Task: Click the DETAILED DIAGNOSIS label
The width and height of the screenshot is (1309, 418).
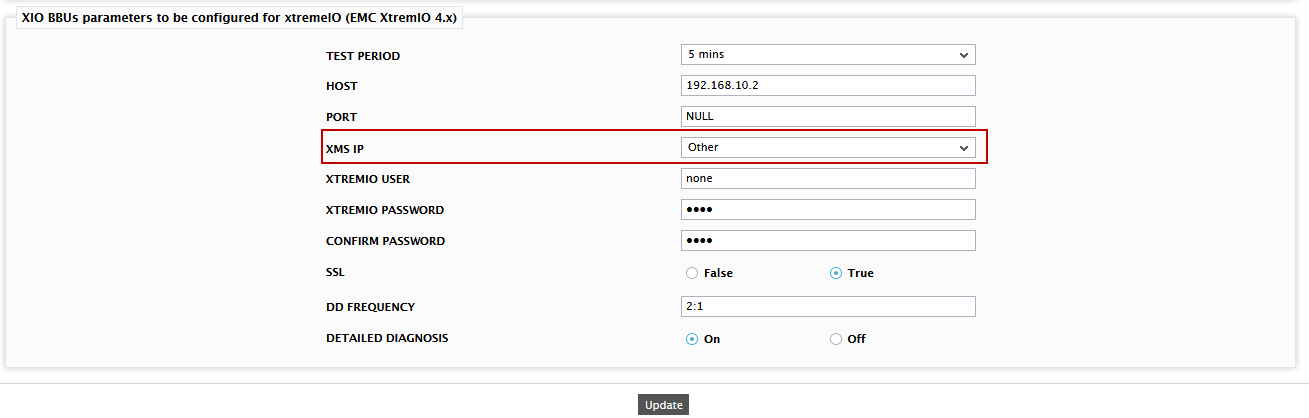Action: [x=387, y=338]
